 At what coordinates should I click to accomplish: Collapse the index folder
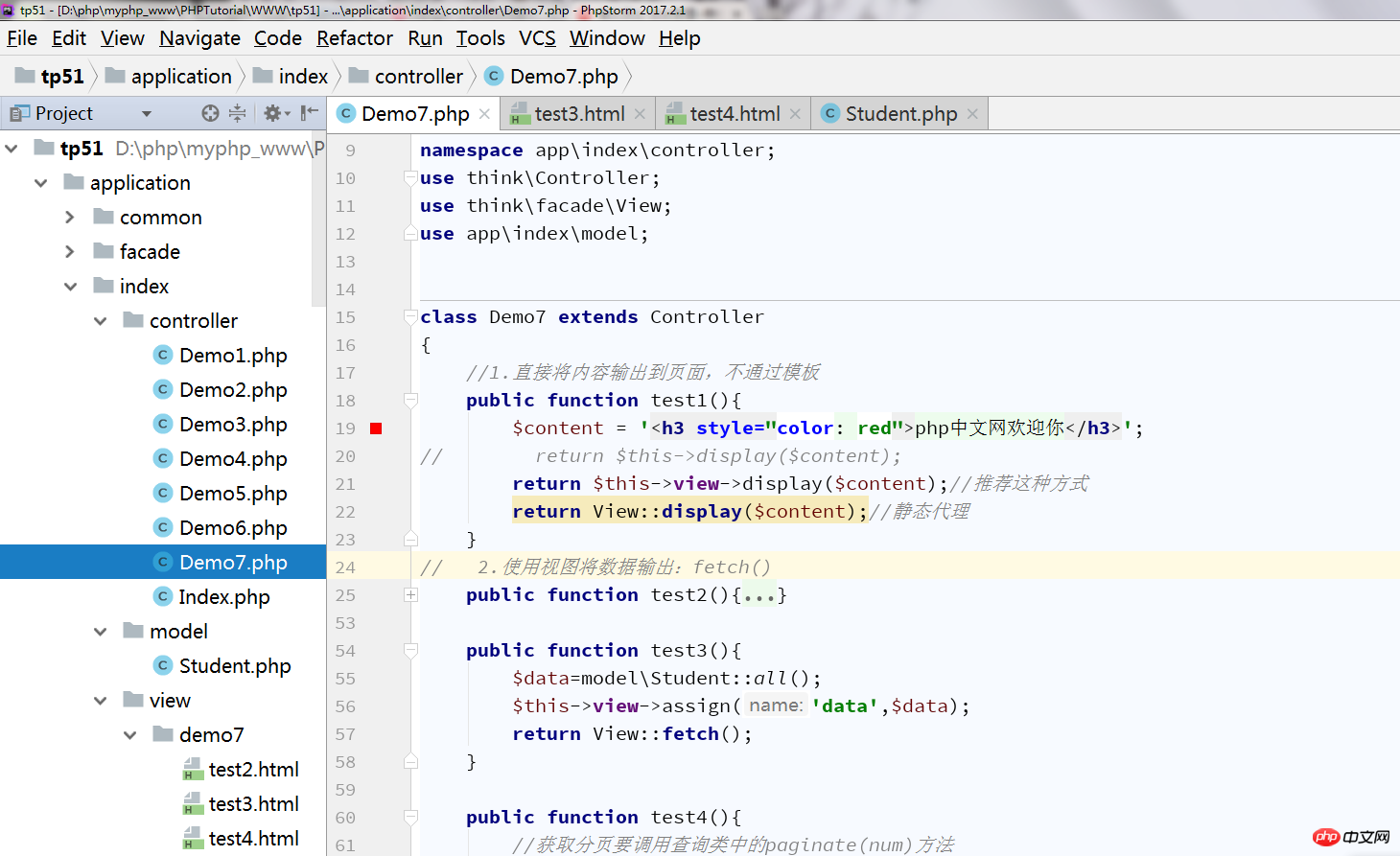[x=70, y=287]
